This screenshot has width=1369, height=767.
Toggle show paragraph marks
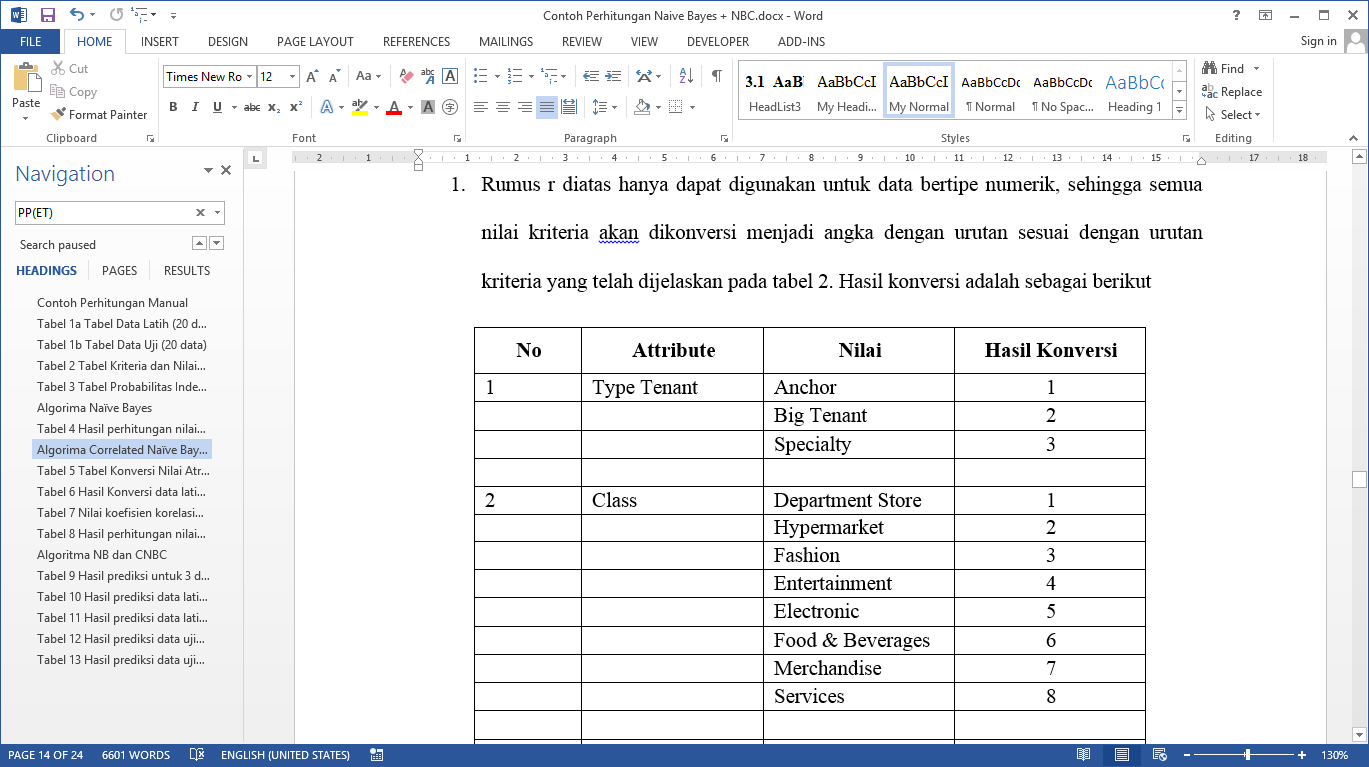point(716,76)
